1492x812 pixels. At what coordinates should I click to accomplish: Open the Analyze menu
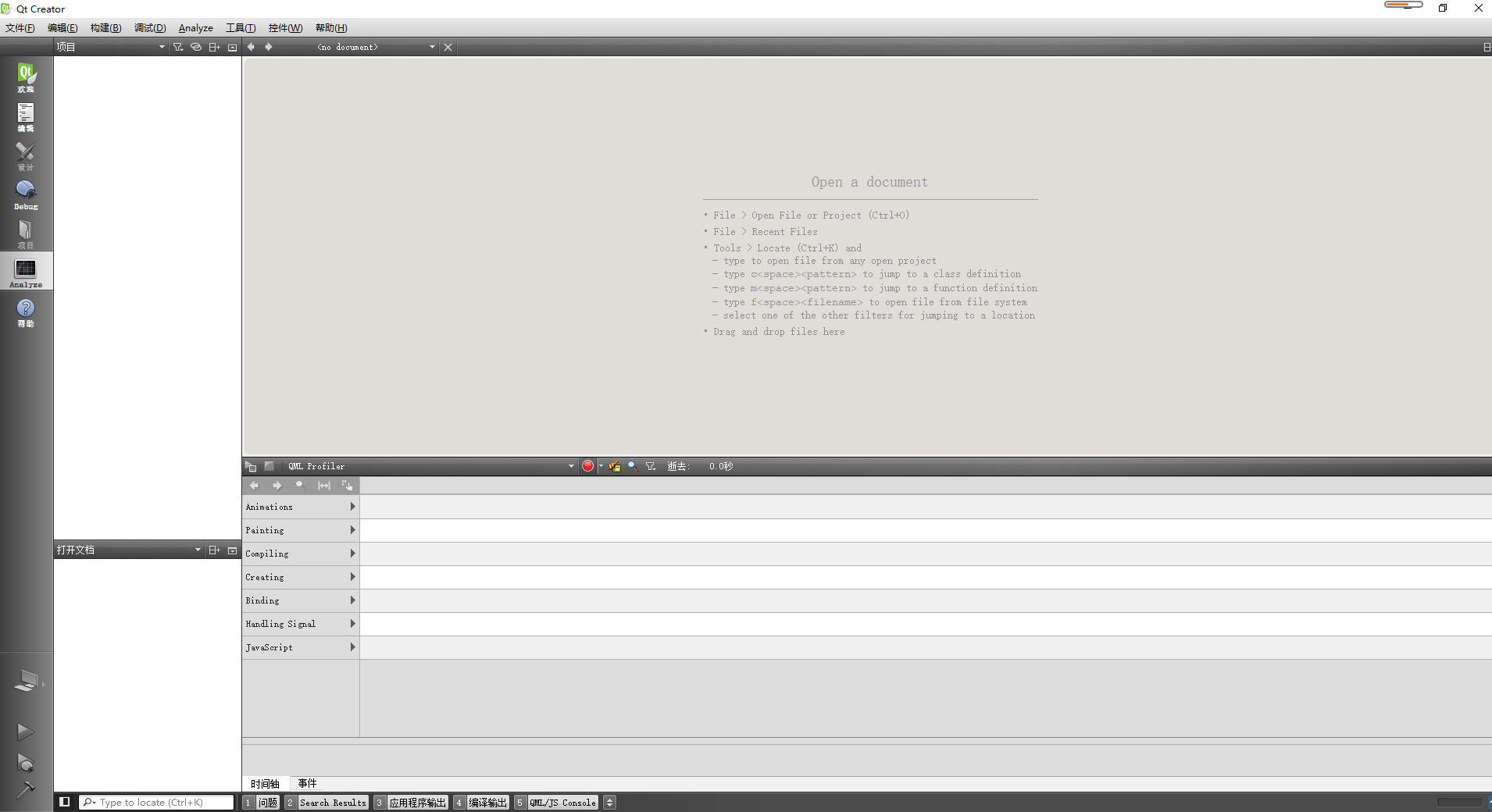196,28
